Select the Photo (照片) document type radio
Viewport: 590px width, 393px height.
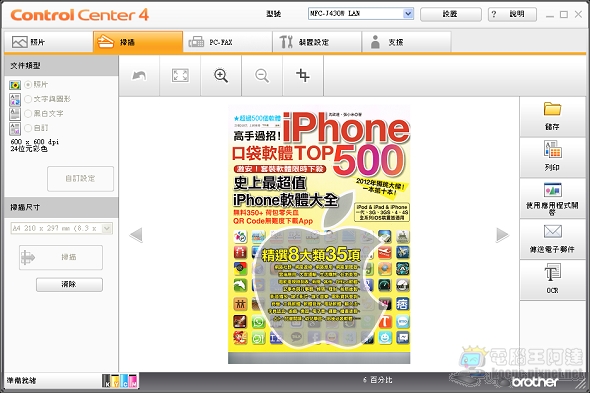coord(28,85)
